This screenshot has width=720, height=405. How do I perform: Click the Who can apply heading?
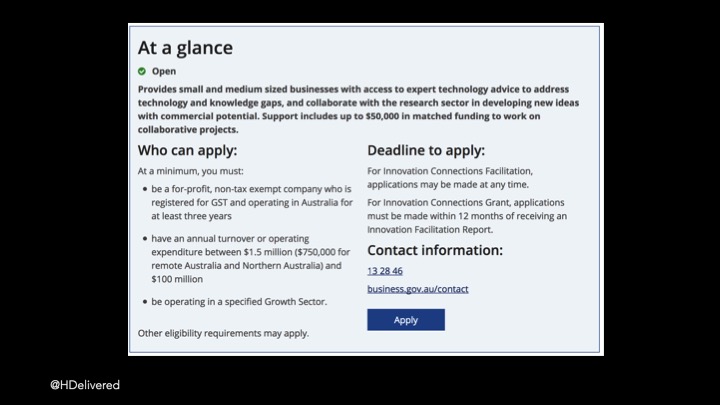(x=187, y=150)
